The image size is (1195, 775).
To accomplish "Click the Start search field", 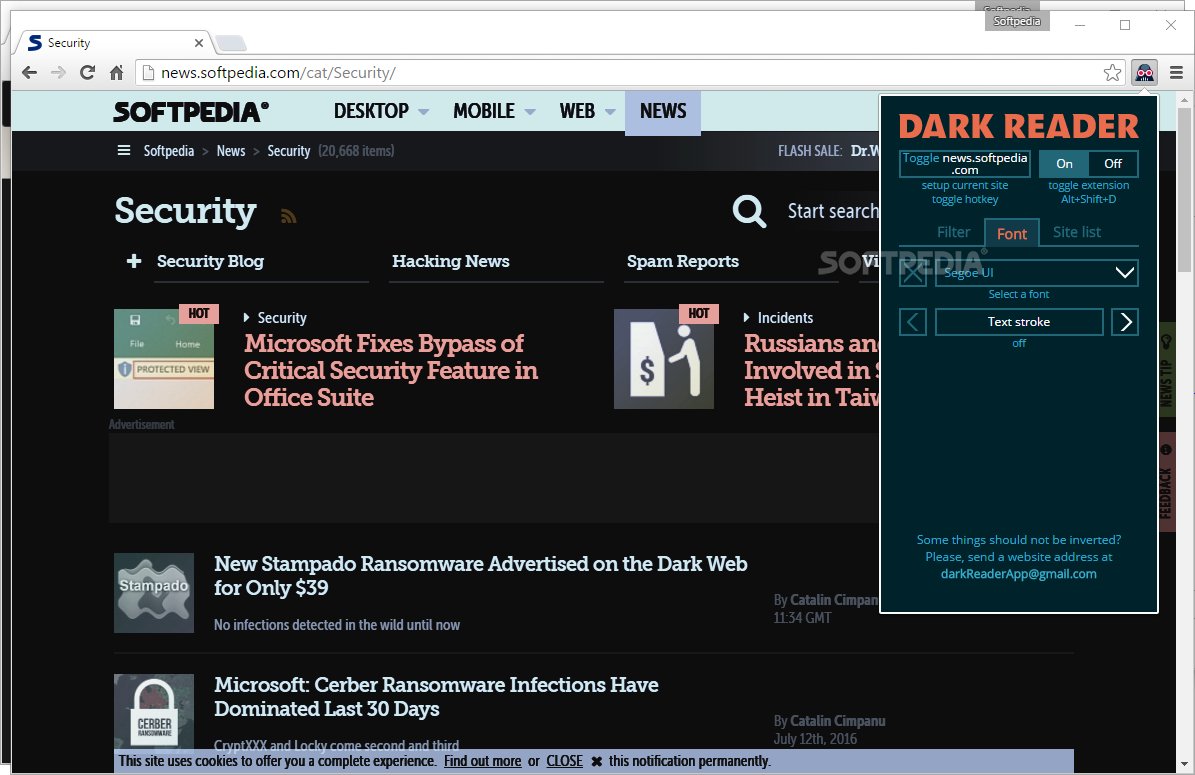I will pyautogui.click(x=832, y=211).
